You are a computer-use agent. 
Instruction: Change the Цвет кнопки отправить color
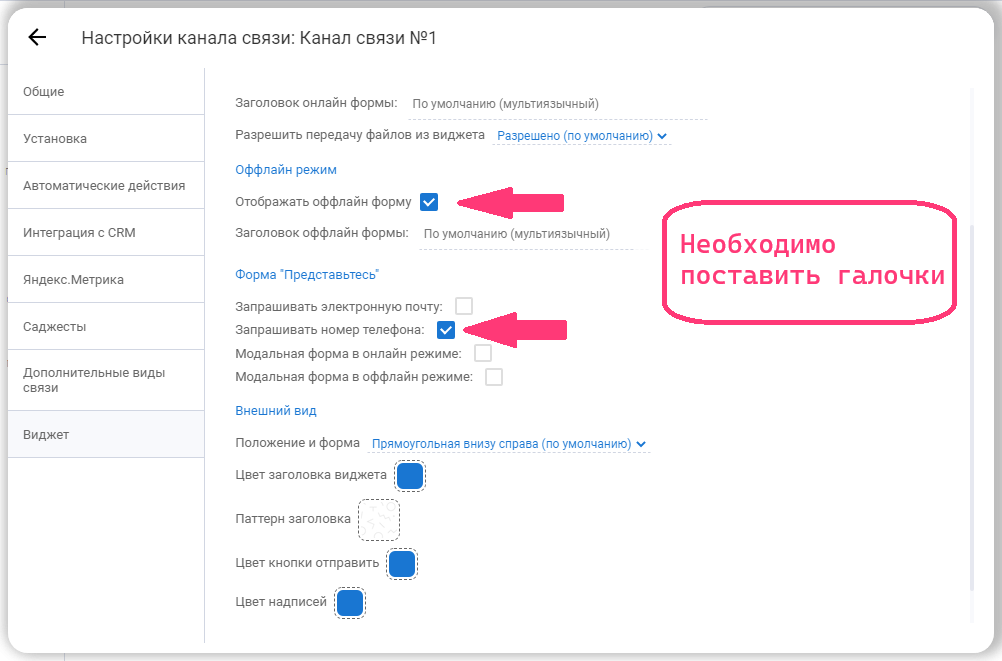pyautogui.click(x=402, y=564)
